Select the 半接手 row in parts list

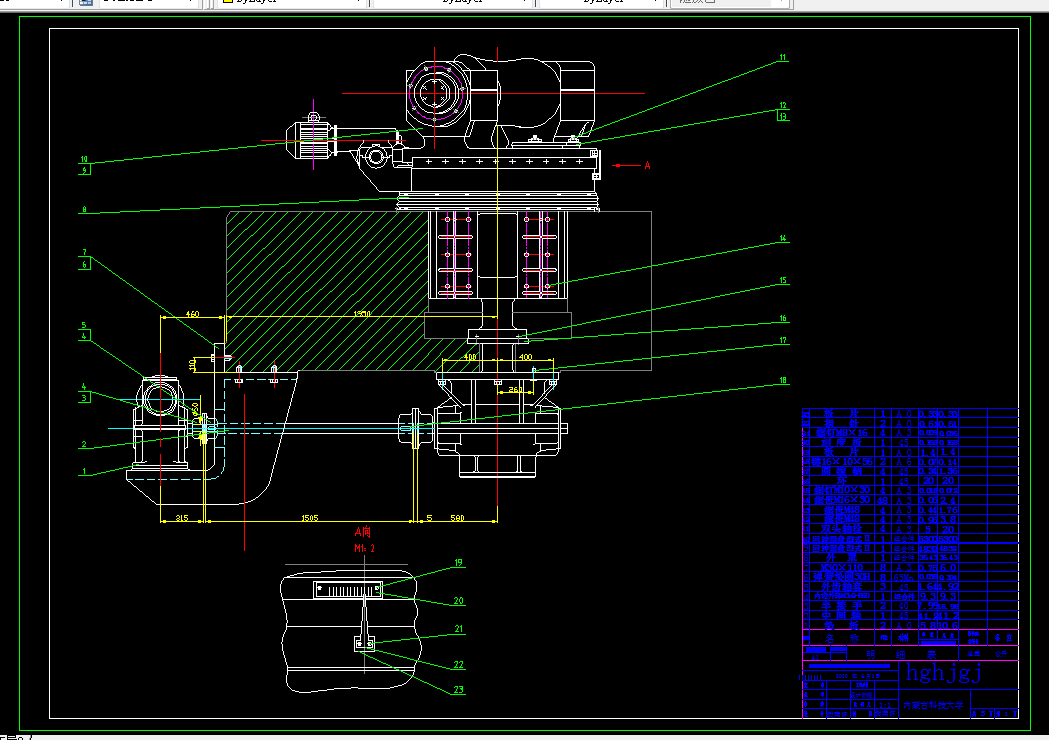pyautogui.click(x=910, y=606)
